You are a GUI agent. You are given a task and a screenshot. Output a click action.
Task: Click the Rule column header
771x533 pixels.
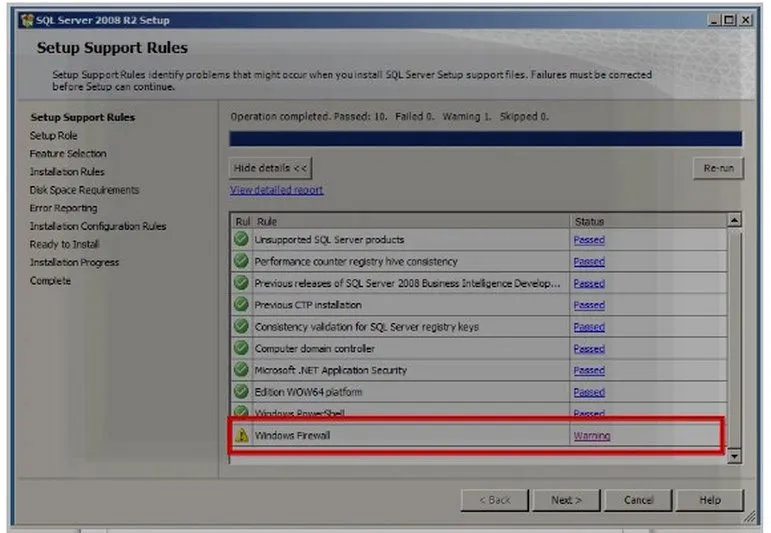(x=411, y=221)
